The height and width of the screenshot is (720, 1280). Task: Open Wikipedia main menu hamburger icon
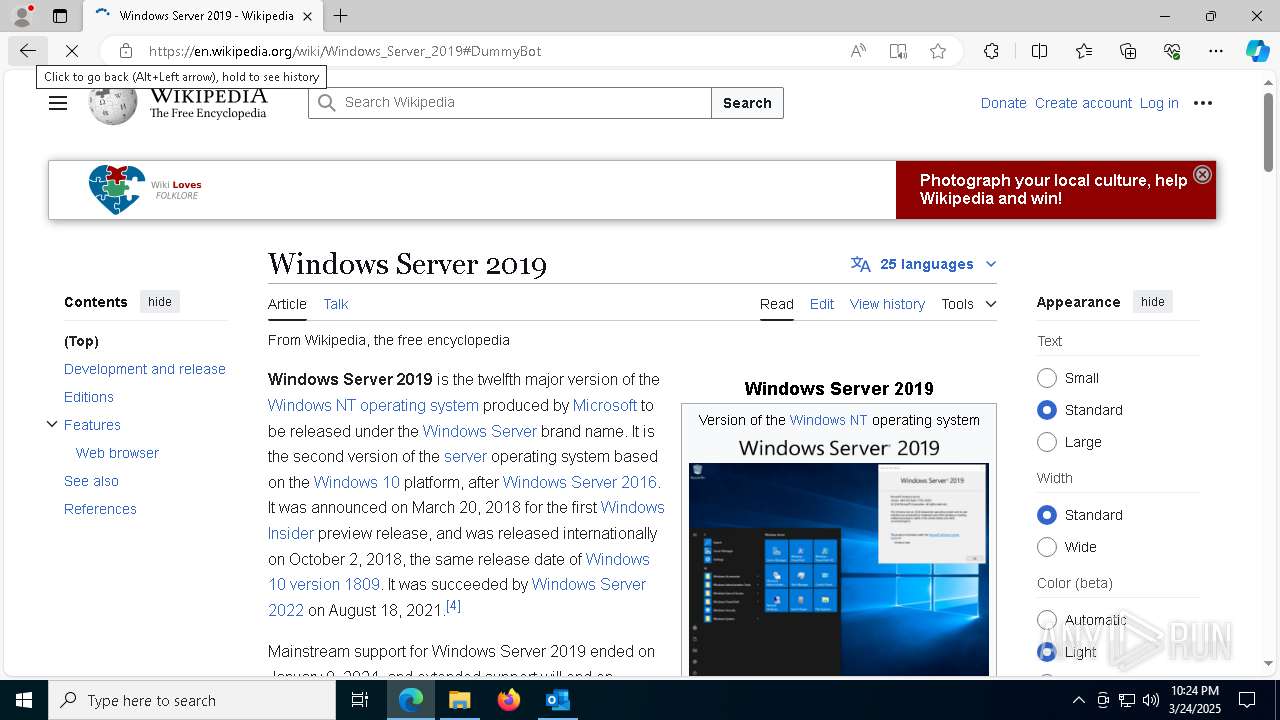click(x=58, y=103)
